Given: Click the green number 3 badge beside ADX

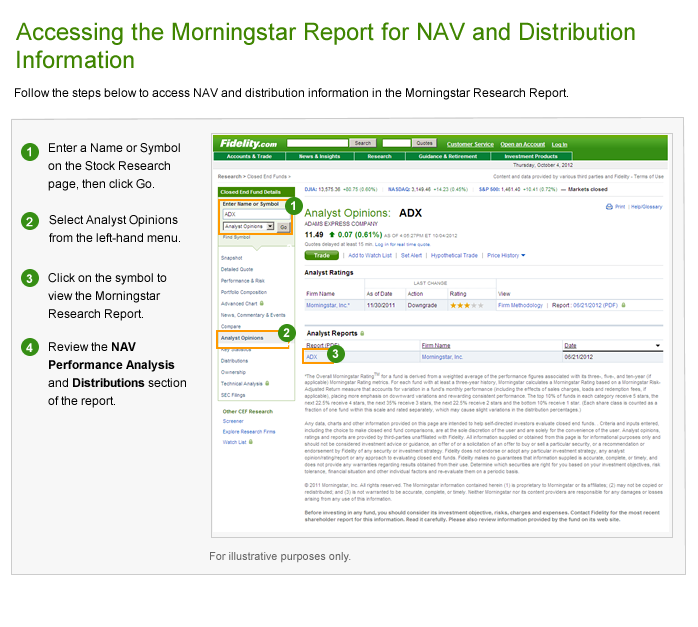Looking at the screenshot, I should click(x=336, y=353).
